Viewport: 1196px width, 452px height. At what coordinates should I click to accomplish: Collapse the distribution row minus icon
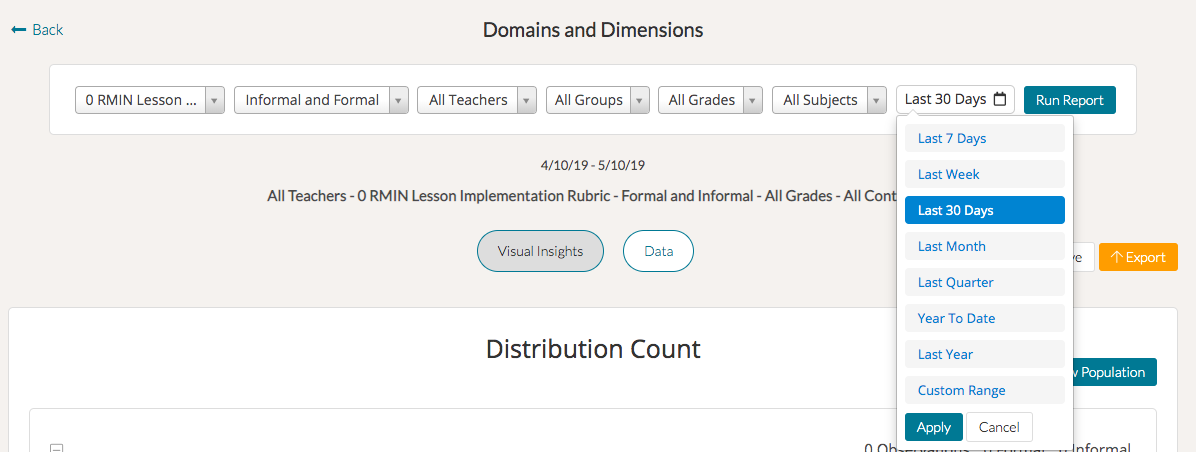56,448
